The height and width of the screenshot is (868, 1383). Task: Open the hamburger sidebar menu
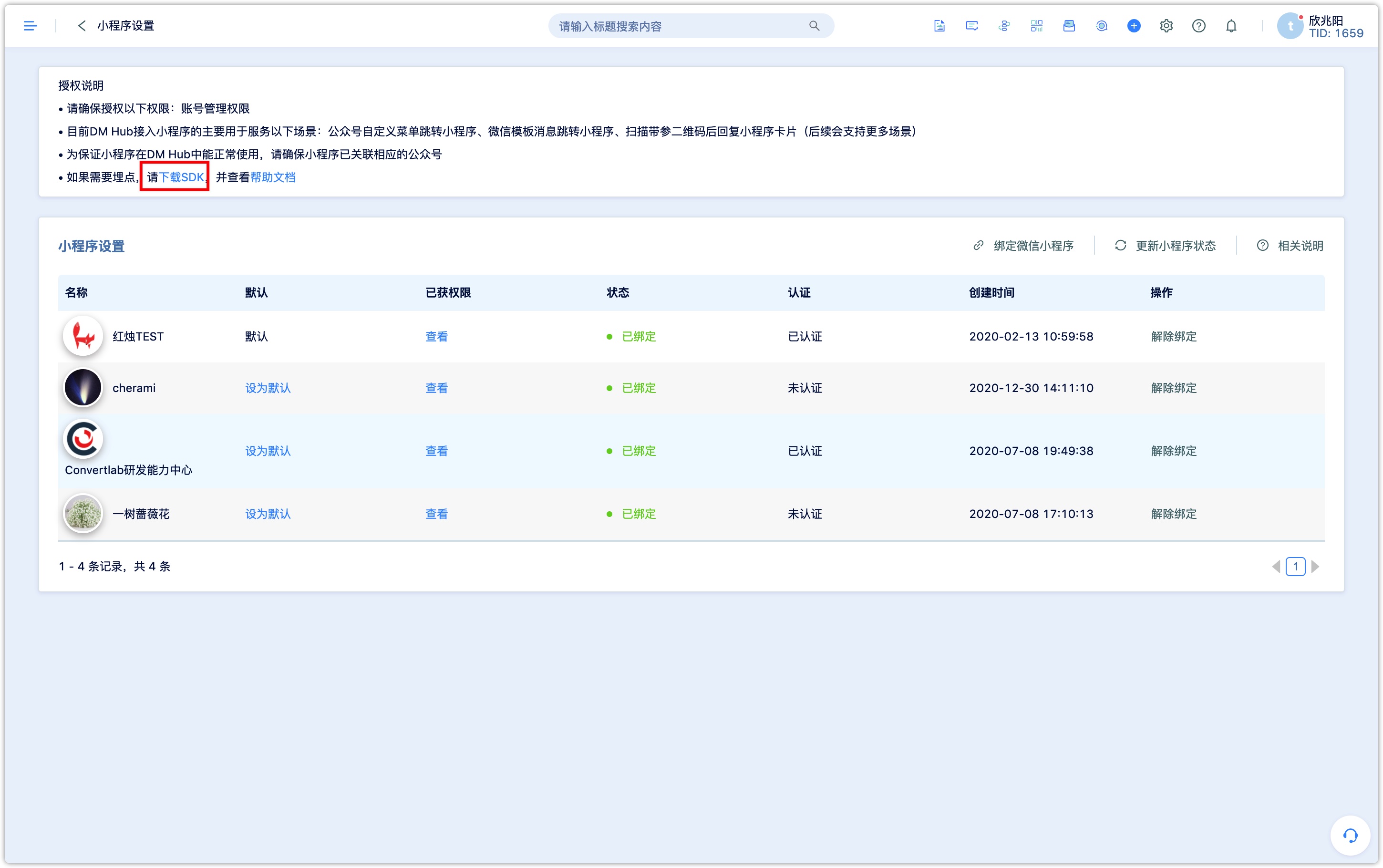(x=30, y=26)
